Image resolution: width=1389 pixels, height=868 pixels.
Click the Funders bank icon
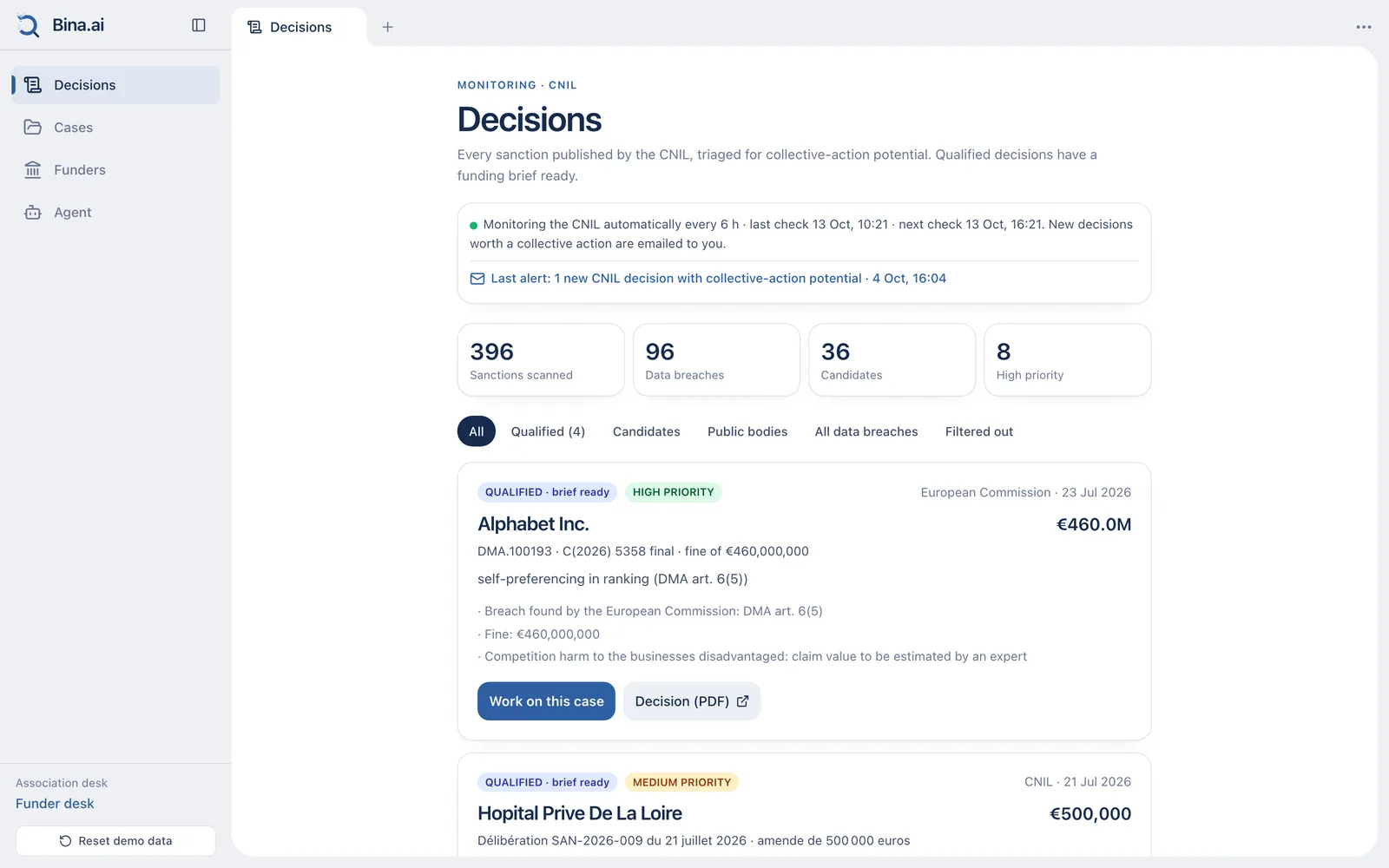click(x=33, y=170)
